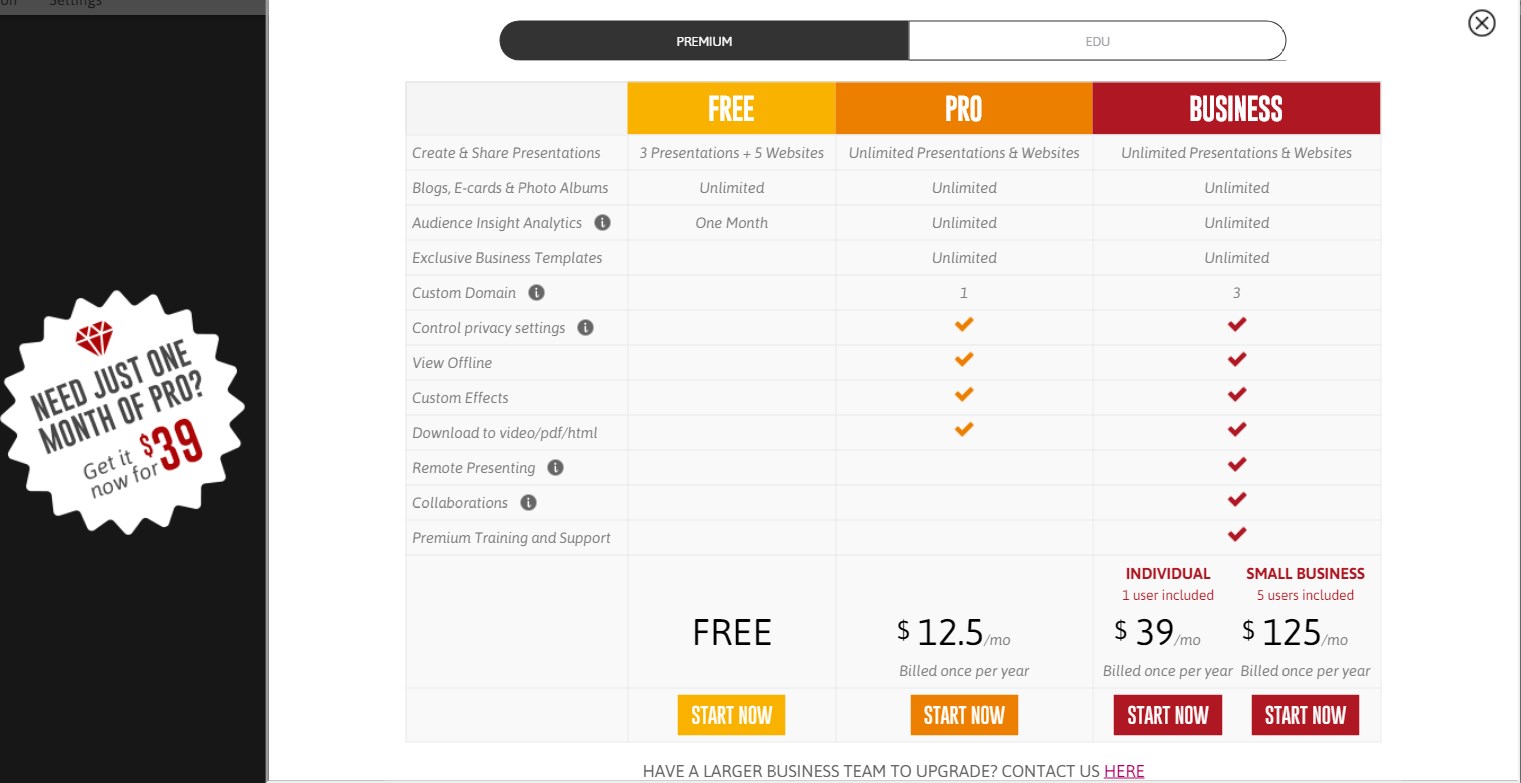Close the pricing dialog with X icon
Image resolution: width=1521 pixels, height=783 pixels.
coord(1481,23)
